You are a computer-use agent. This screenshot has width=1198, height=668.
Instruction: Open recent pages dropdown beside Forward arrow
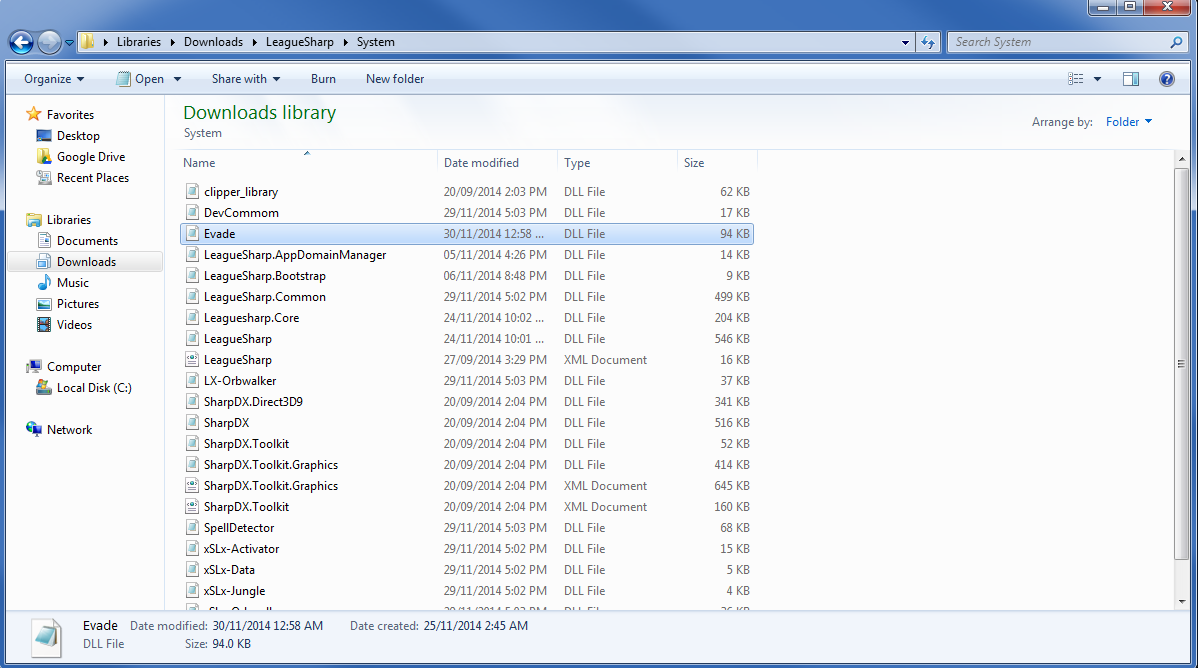69,43
